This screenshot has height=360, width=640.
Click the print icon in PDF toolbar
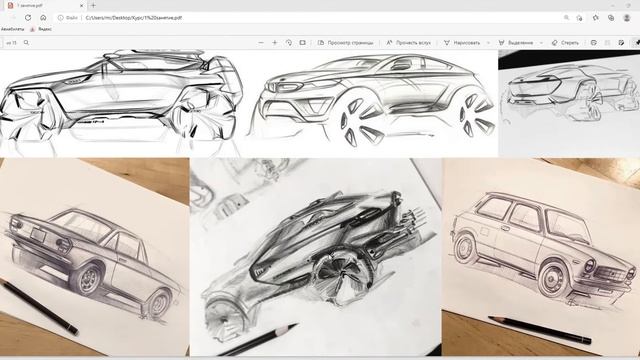594,42
